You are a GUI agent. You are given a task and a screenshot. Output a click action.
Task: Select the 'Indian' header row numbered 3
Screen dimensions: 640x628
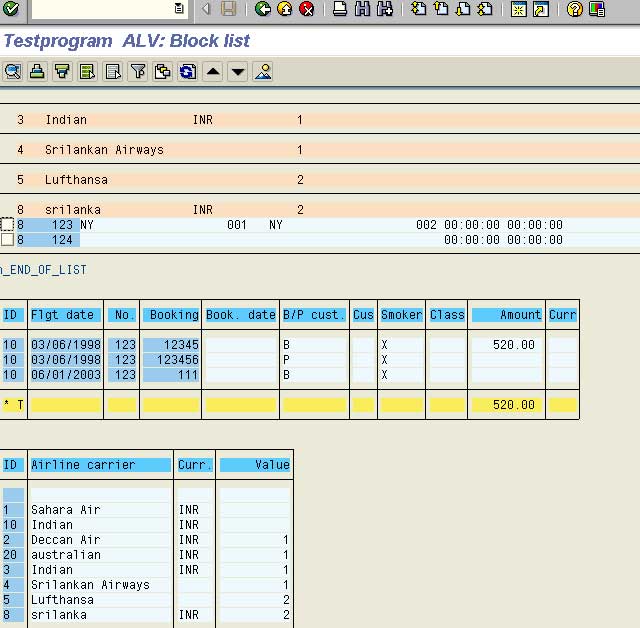coord(320,120)
